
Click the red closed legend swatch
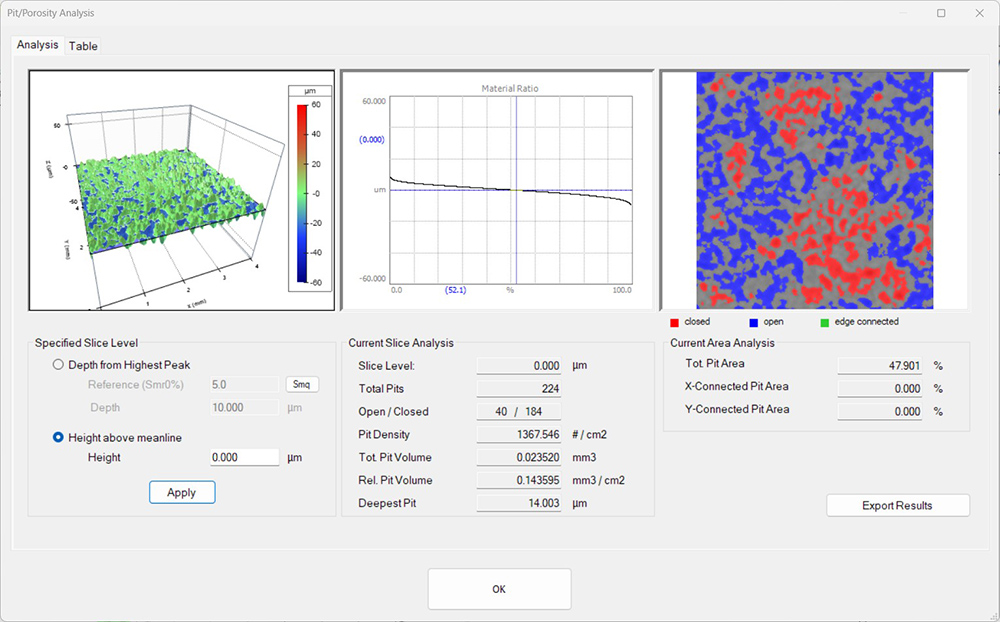pos(675,322)
